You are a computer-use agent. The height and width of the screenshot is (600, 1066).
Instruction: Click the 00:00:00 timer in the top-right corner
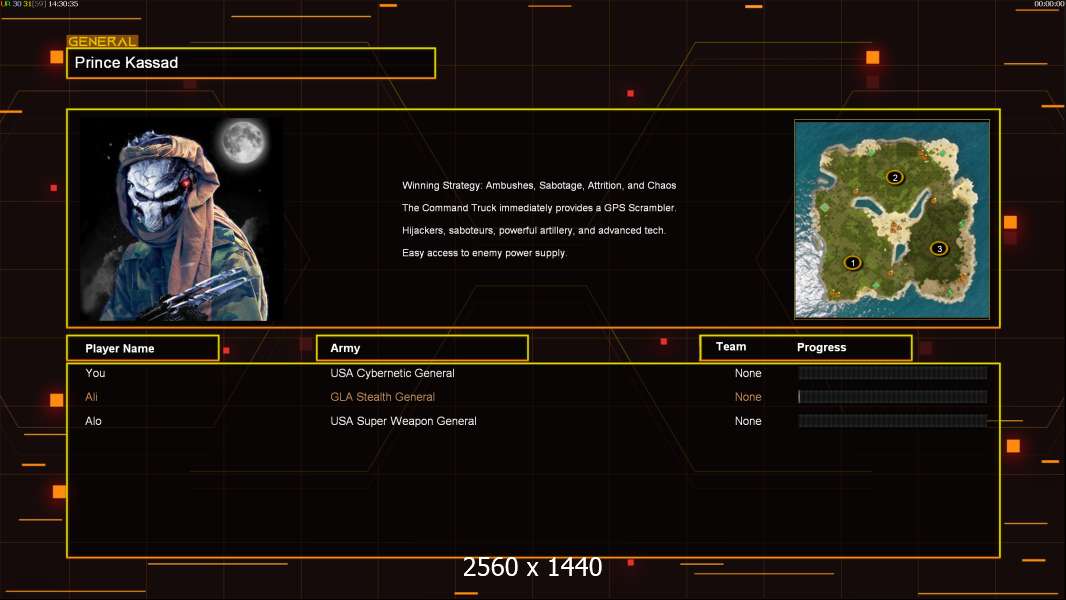tap(1049, 4)
